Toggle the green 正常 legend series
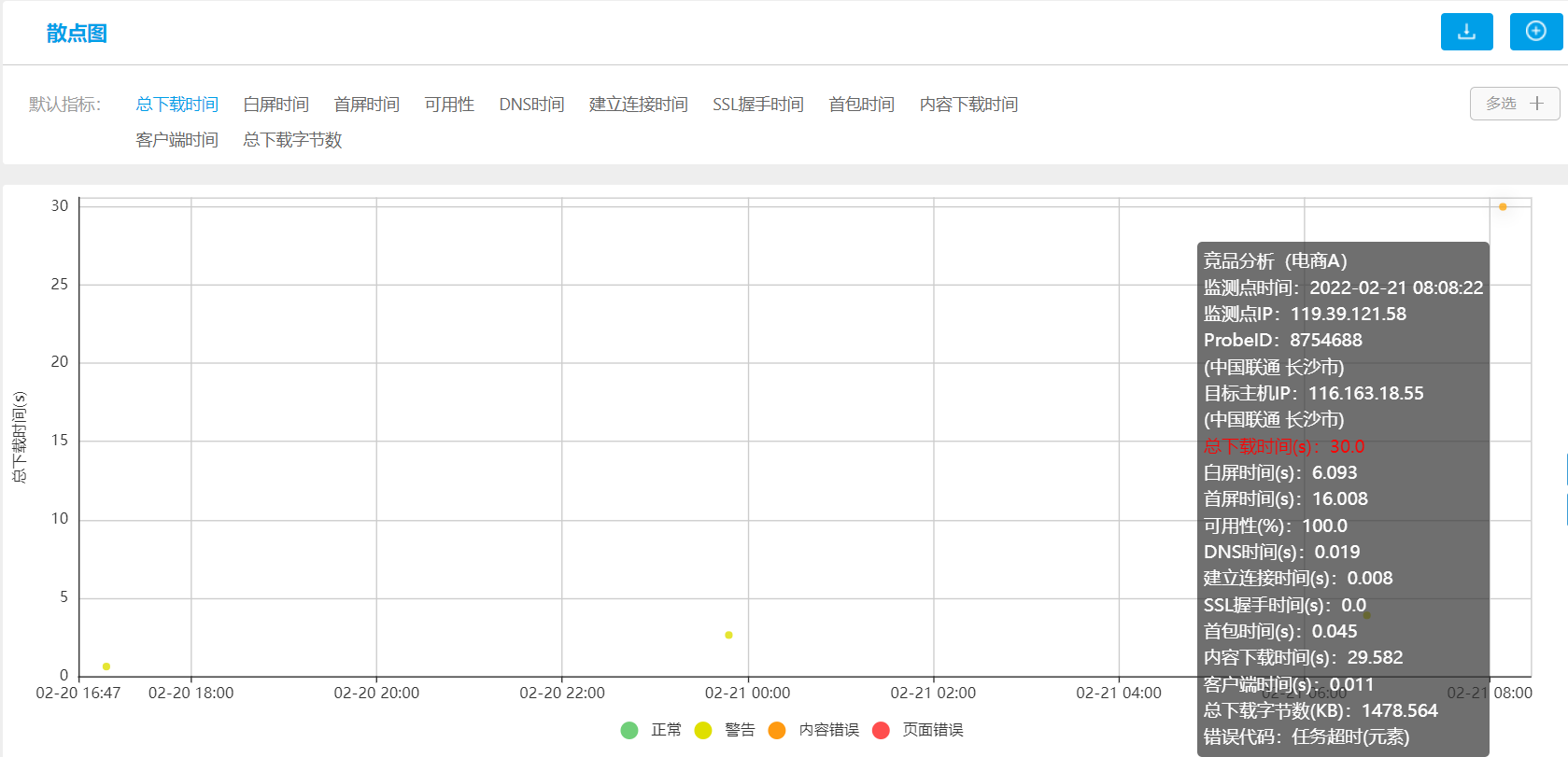Image resolution: width=1568 pixels, height=757 pixels. [652, 730]
